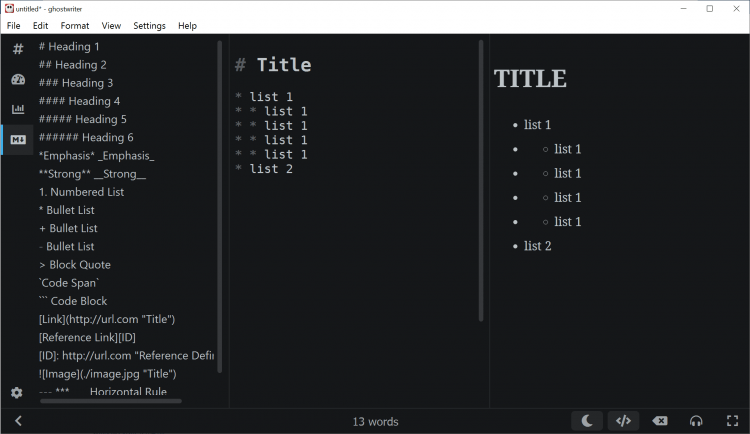Open the Format menu
This screenshot has width=750, height=434.
(x=75, y=26)
